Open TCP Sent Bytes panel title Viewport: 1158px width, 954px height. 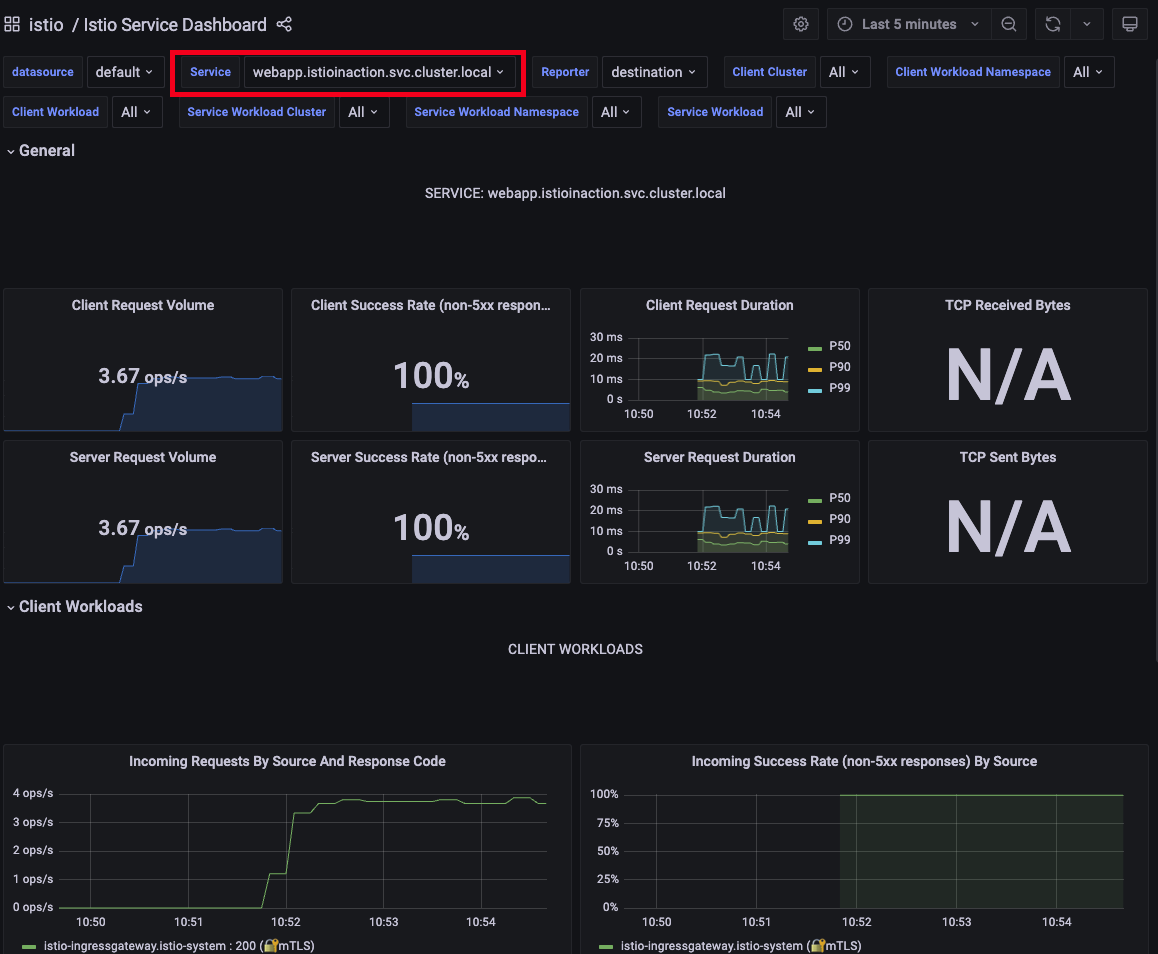(x=1007, y=457)
